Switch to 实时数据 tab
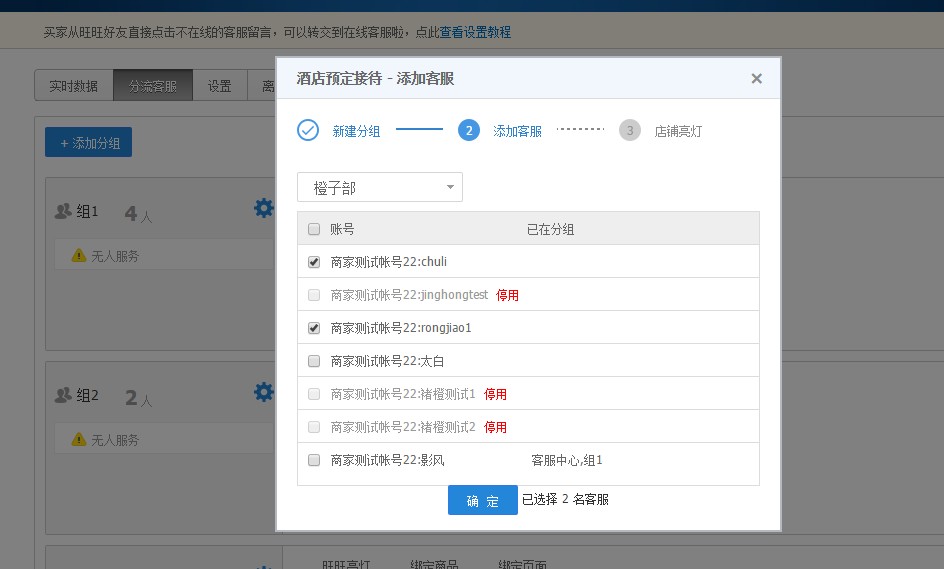 coord(73,86)
